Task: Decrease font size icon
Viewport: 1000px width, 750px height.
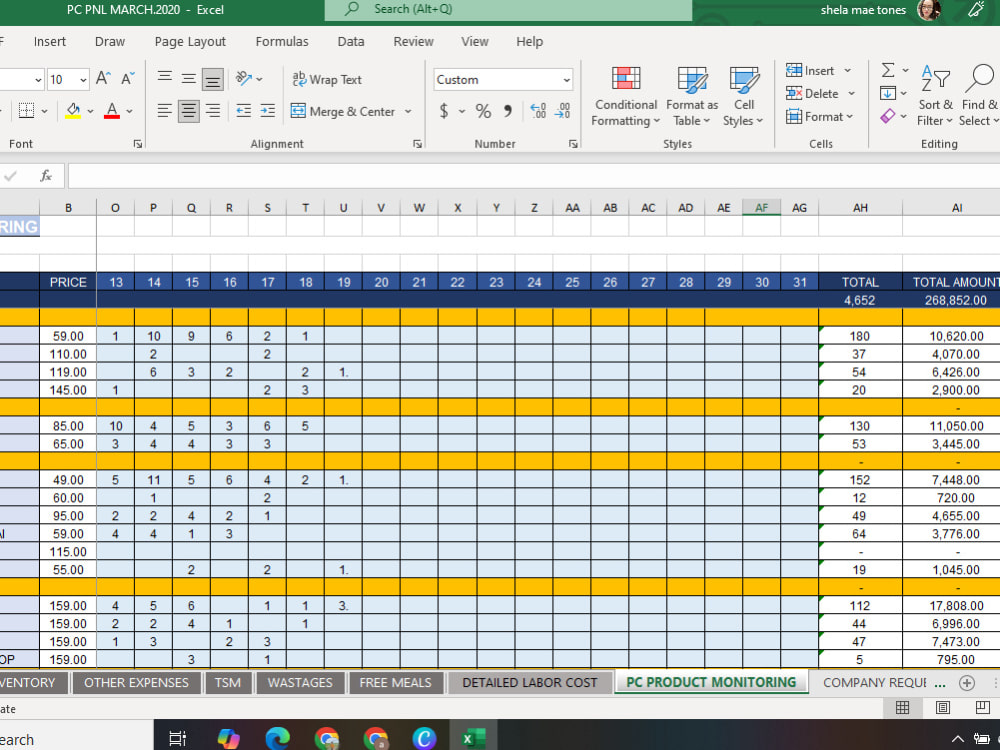Action: tap(127, 78)
